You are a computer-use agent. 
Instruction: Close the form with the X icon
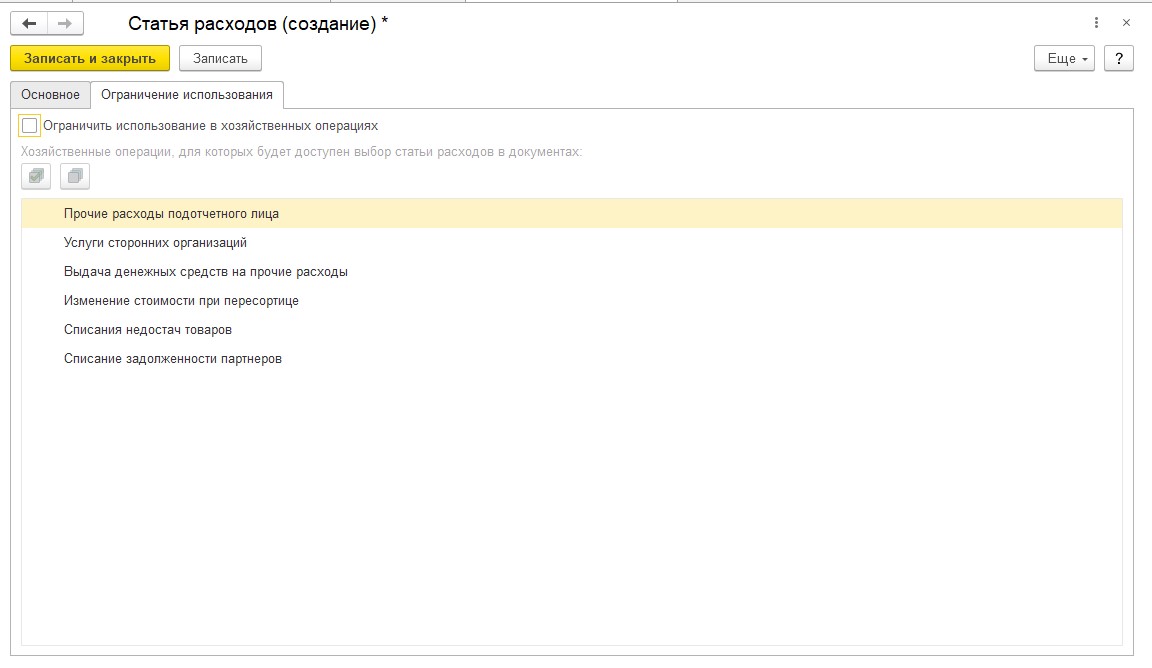click(1126, 23)
